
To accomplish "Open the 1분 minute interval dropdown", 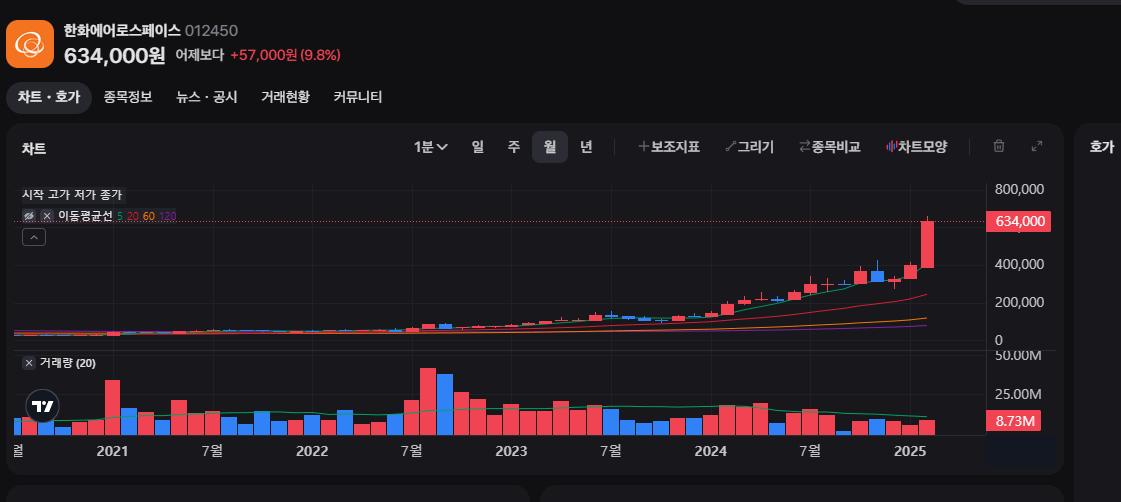I will (431, 147).
